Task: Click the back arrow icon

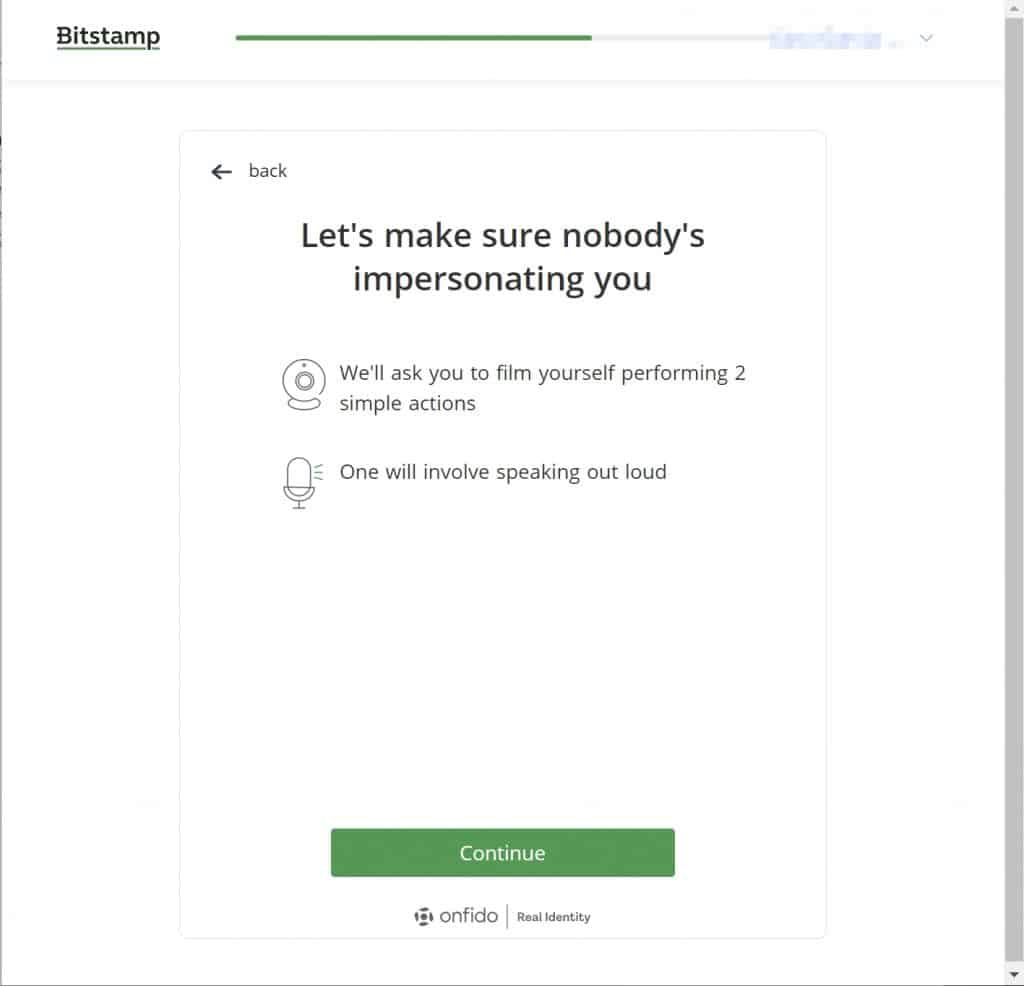Action: pyautogui.click(x=220, y=172)
